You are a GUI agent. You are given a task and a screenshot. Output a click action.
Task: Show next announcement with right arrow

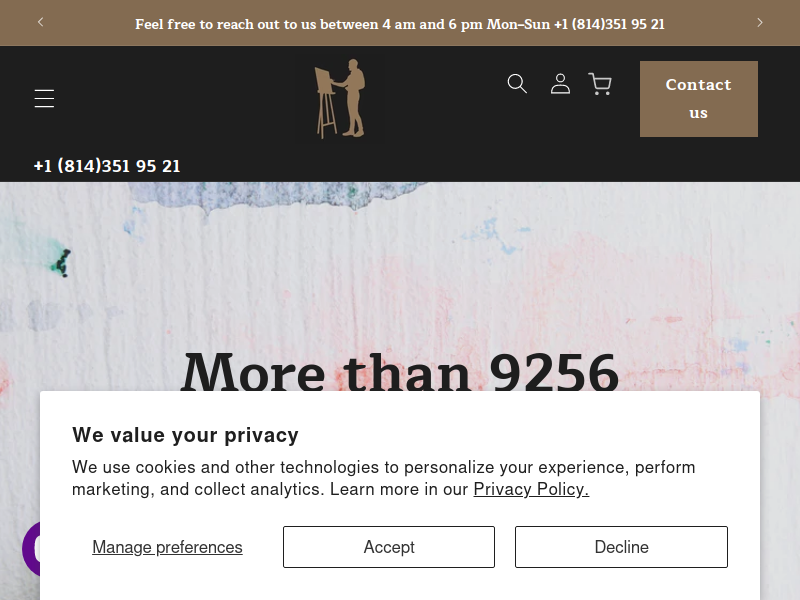pyautogui.click(x=760, y=22)
